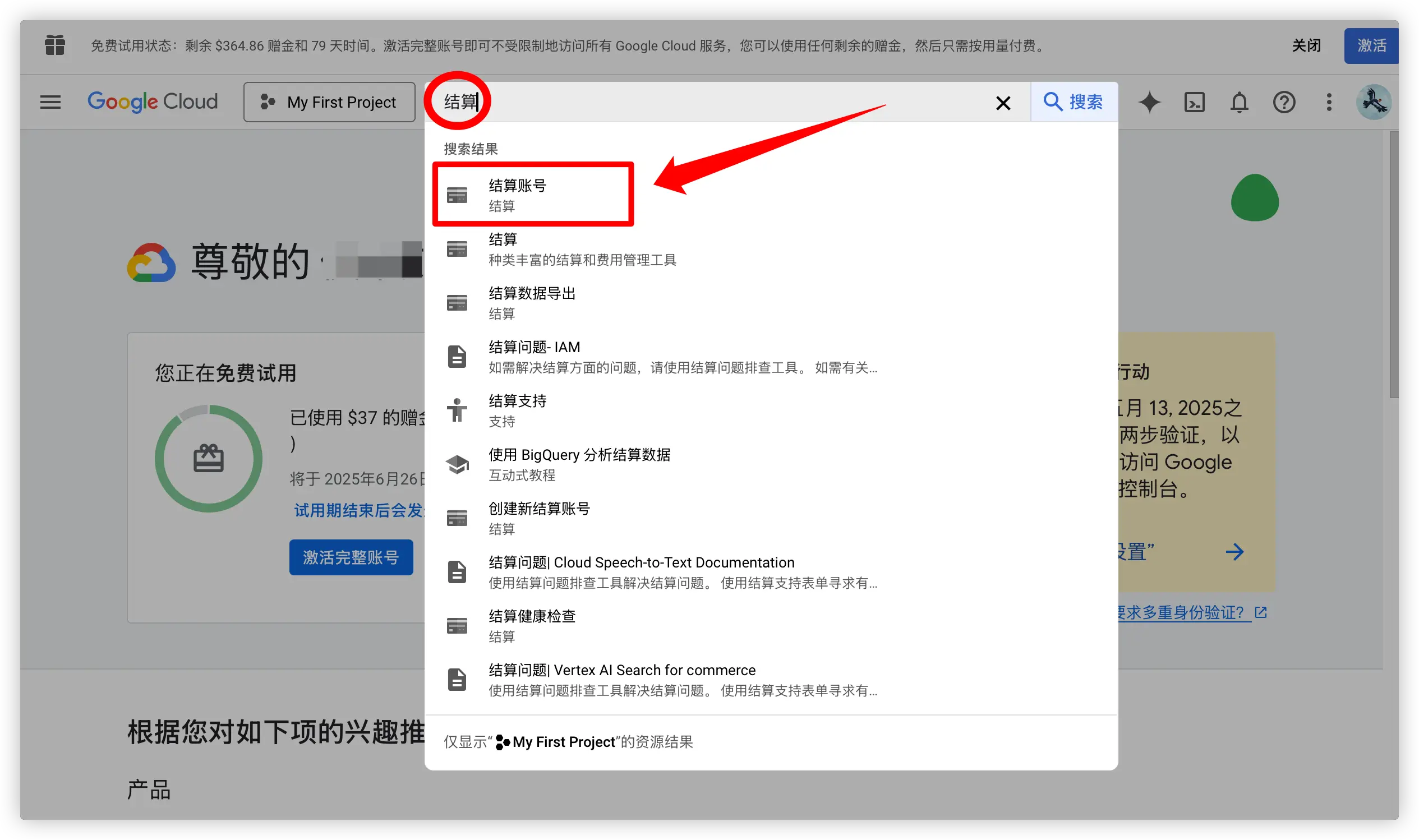Open the 结算问题- IAM document result
Viewport: 1419px width, 840px height.
click(771, 357)
